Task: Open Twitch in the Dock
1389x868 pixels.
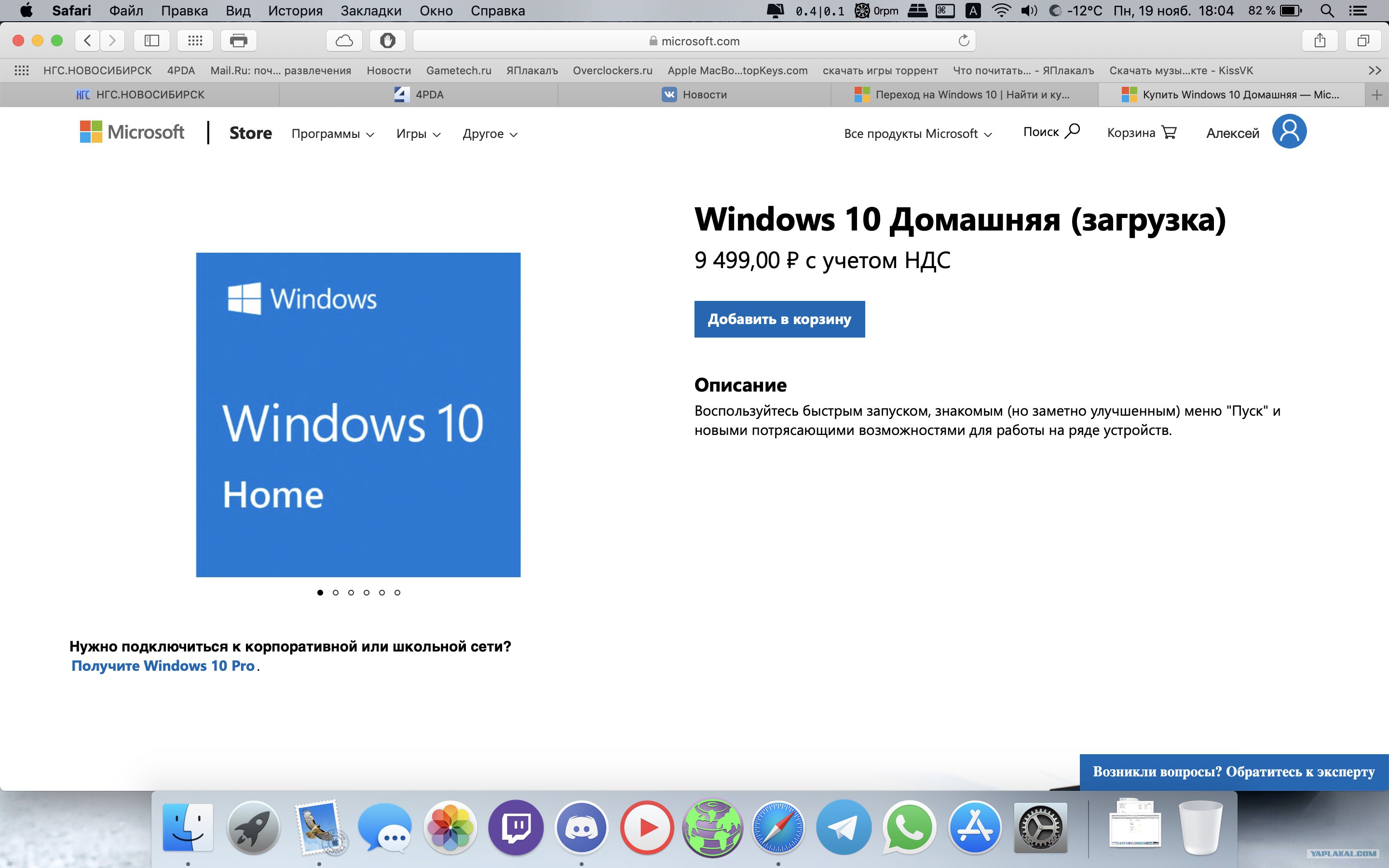Action: click(516, 827)
